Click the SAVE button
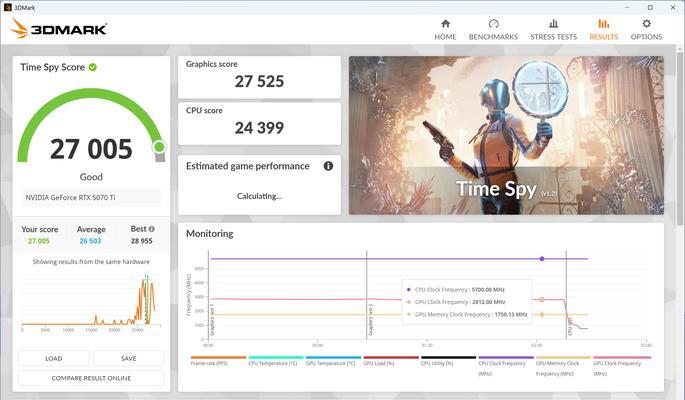The height and width of the screenshot is (400, 685). tap(128, 358)
